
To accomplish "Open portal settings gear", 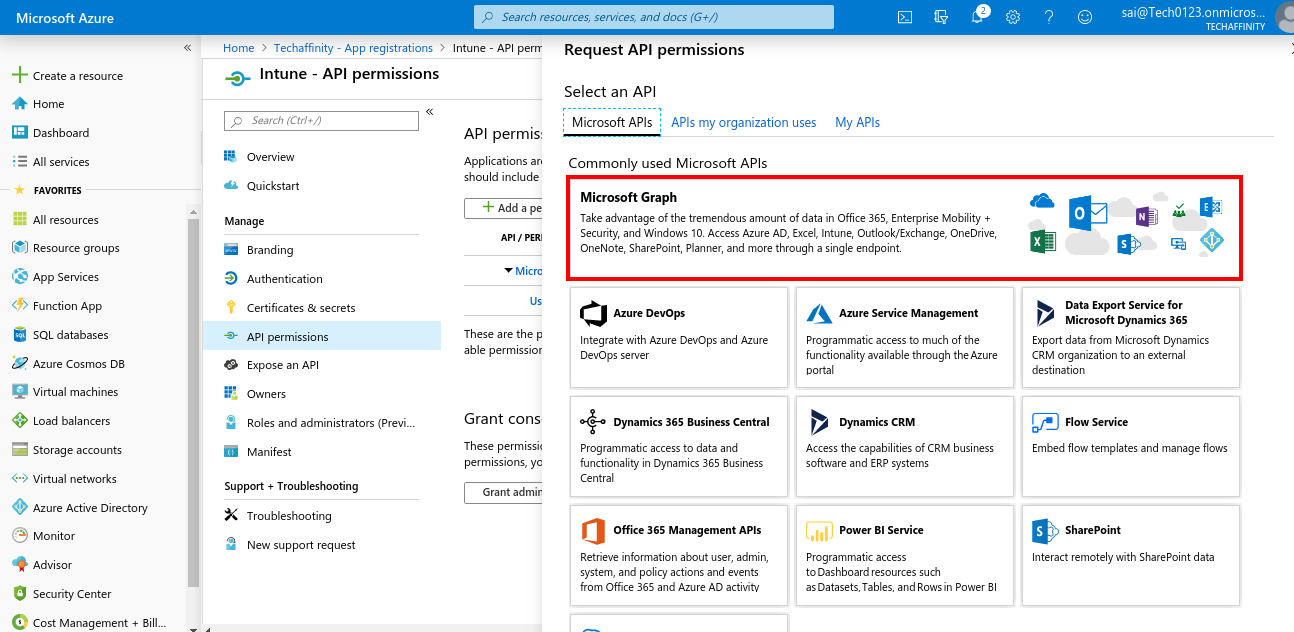I will point(1013,17).
